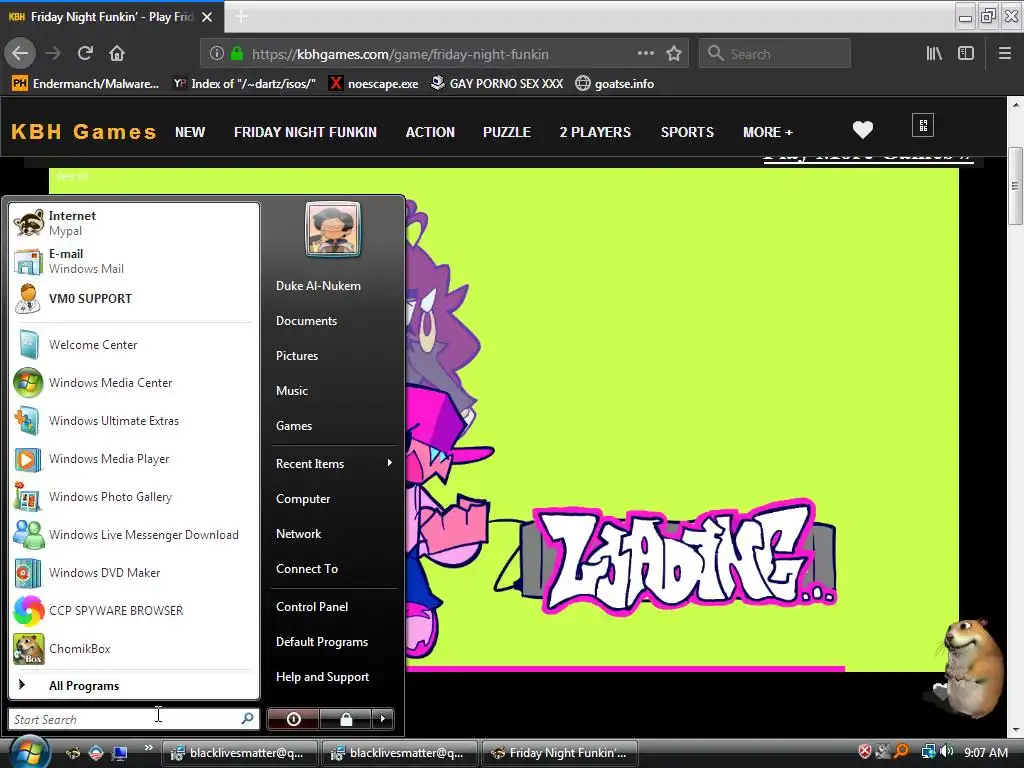The height and width of the screenshot is (768, 1024).
Task: Open E-mail Windows Mail entry
Action: click(x=134, y=261)
